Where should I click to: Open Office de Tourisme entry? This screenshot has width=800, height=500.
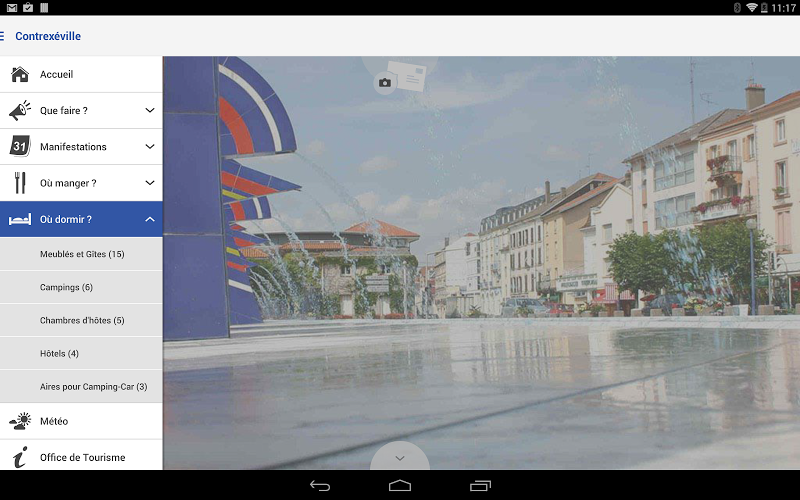coord(81,455)
